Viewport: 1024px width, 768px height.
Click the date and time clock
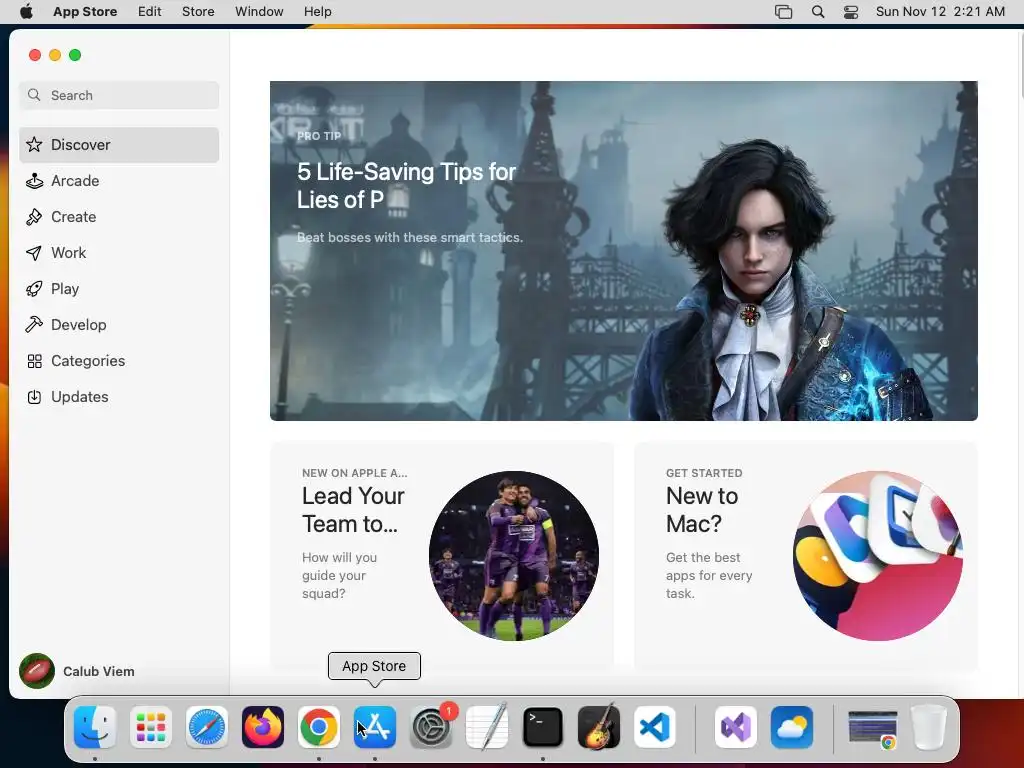(940, 12)
